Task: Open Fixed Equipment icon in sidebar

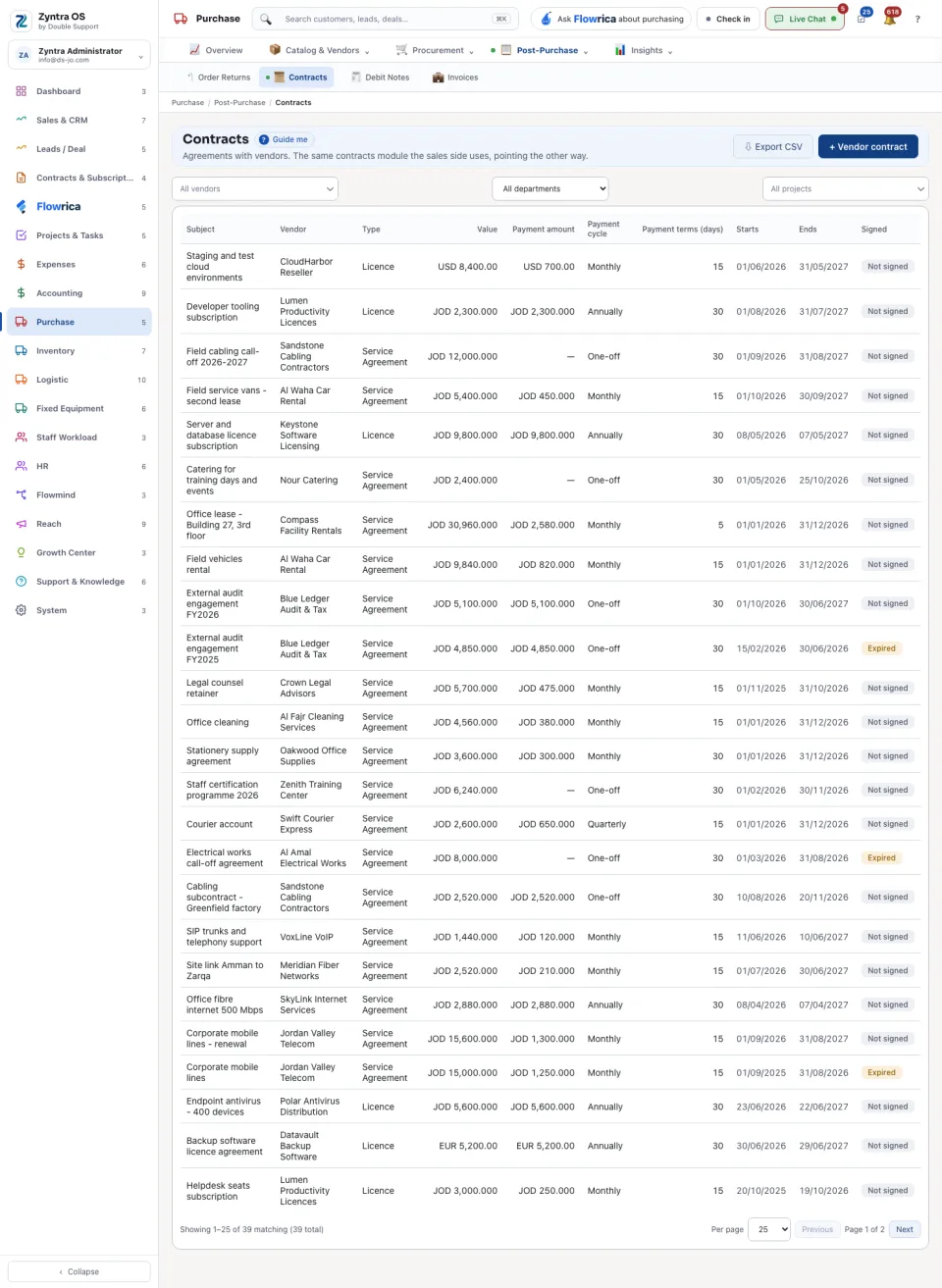Action: coord(21,408)
